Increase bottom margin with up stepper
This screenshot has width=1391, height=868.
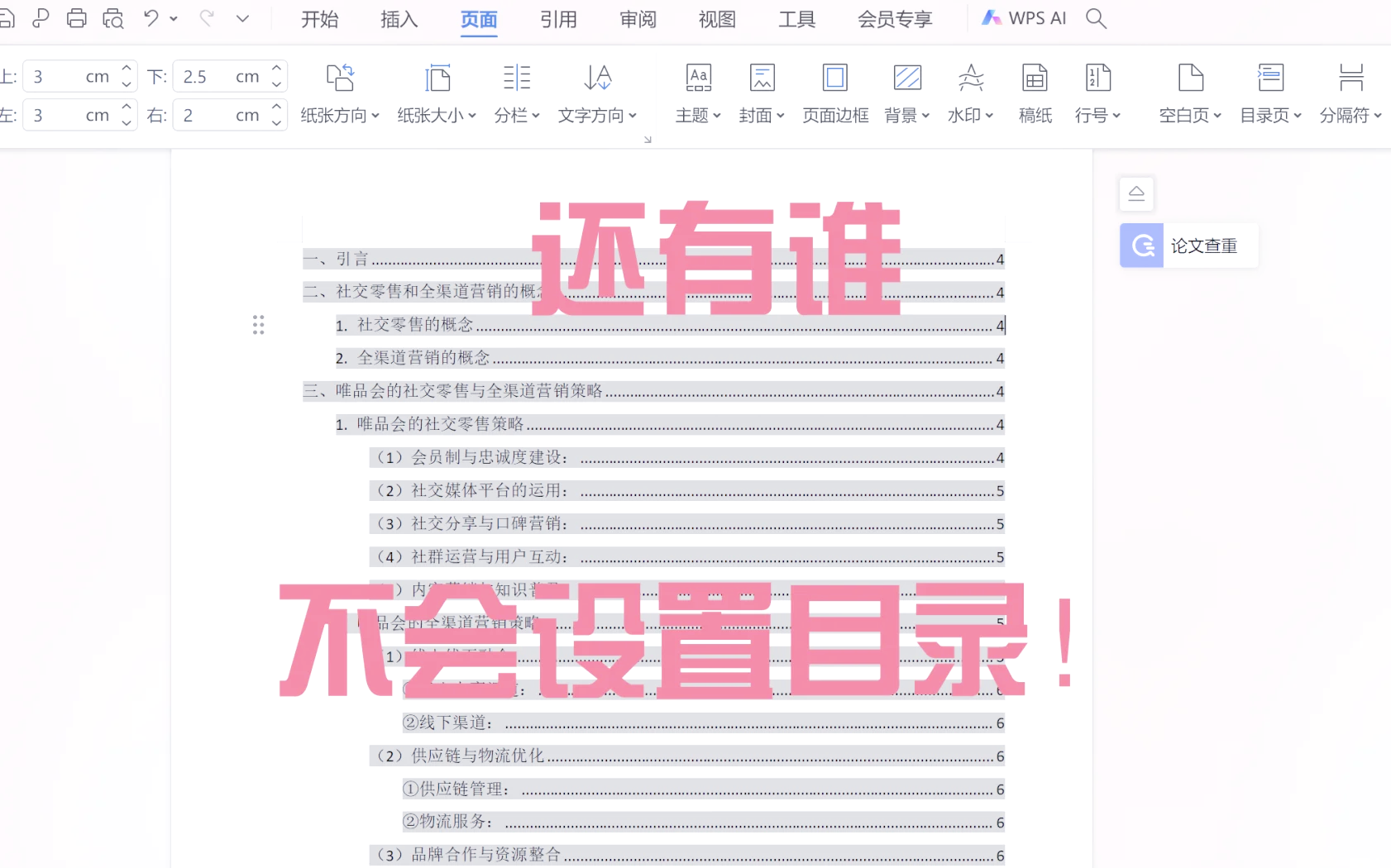pos(277,69)
